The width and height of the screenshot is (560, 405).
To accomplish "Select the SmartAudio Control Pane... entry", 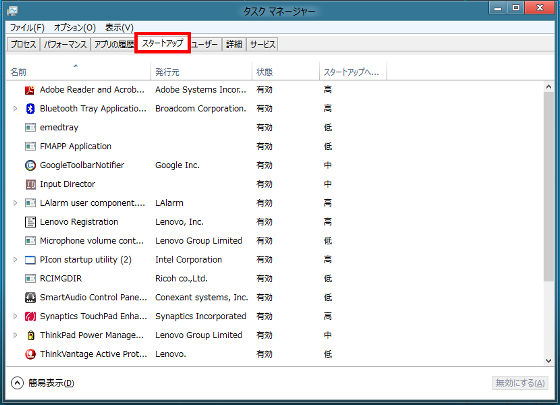I will (93, 298).
